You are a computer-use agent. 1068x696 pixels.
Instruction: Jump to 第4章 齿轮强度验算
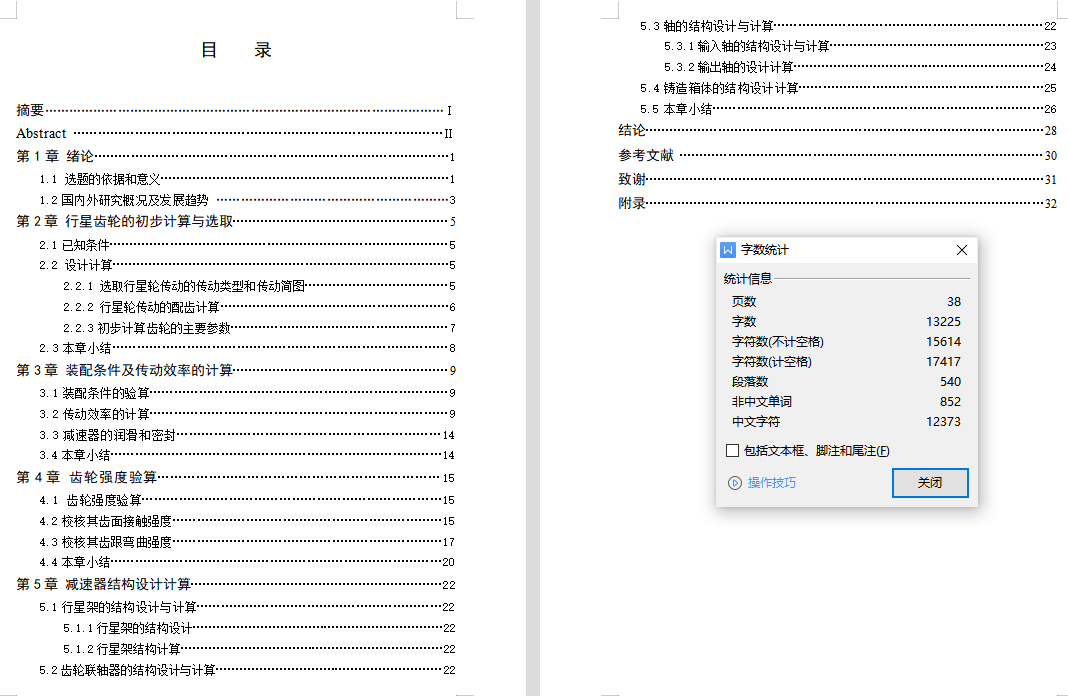[x=87, y=478]
